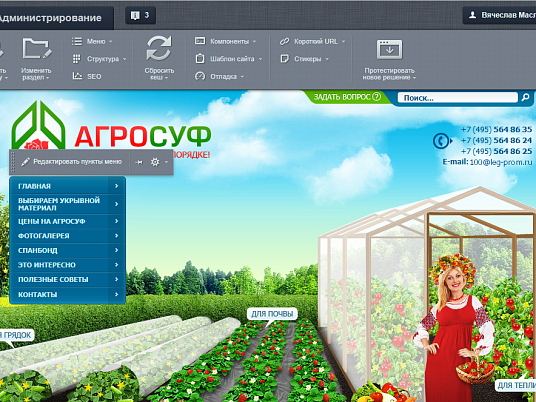Click the gear icon in menu edit toolbar
Viewport: 536px width, 402px height.
[155, 162]
